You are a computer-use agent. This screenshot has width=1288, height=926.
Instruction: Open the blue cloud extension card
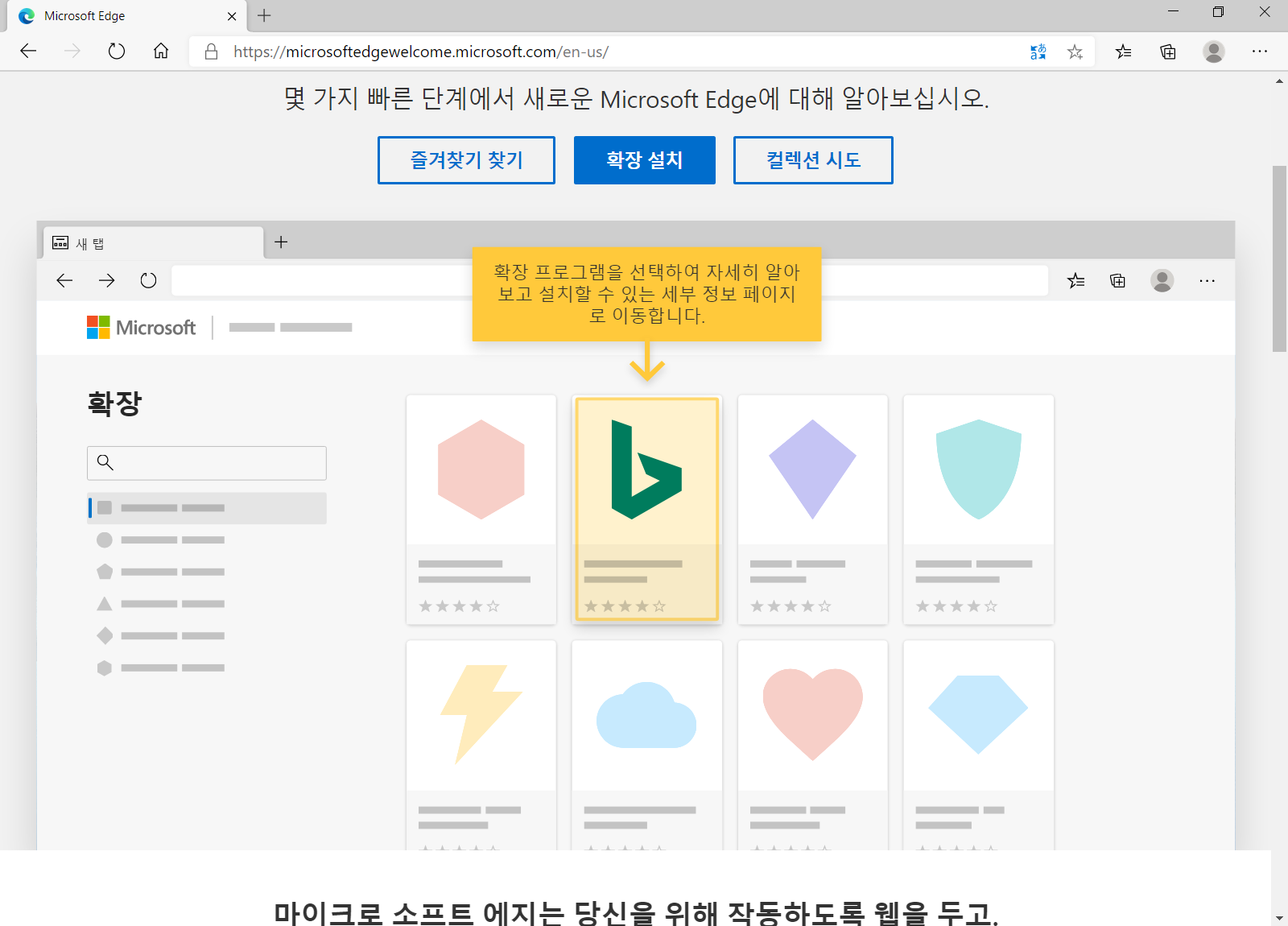tap(647, 745)
